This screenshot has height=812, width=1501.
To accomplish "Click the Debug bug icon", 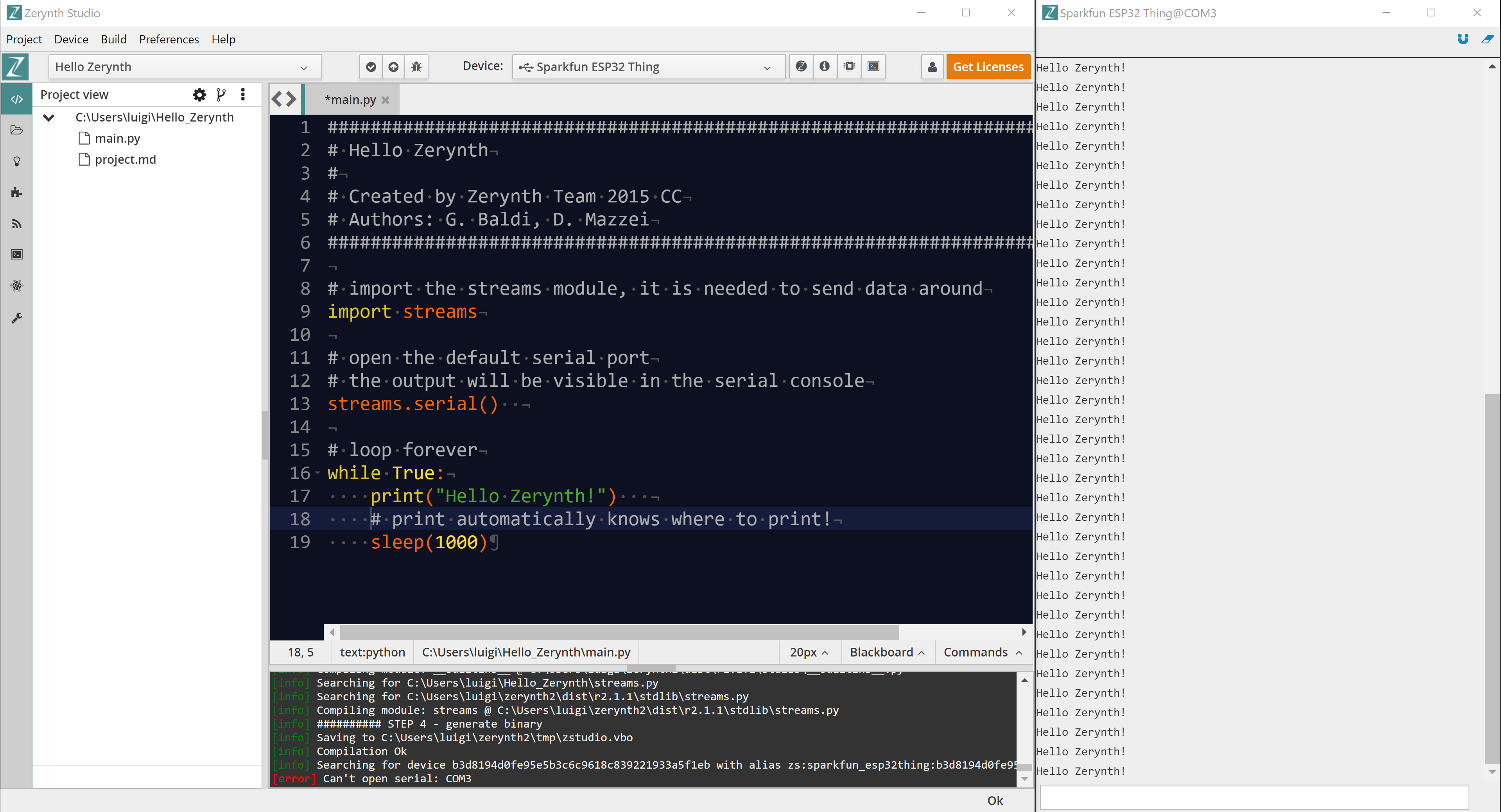I will (x=416, y=67).
